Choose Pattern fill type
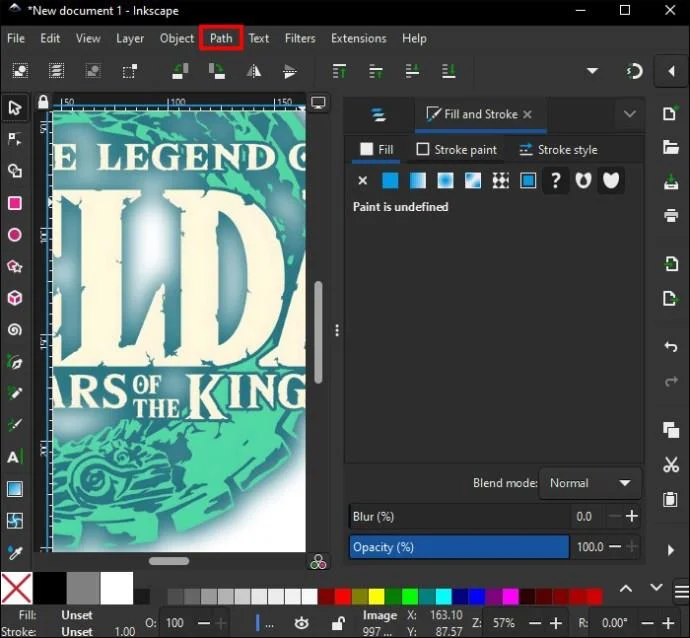Viewport: 690px width, 638px height. tap(501, 180)
